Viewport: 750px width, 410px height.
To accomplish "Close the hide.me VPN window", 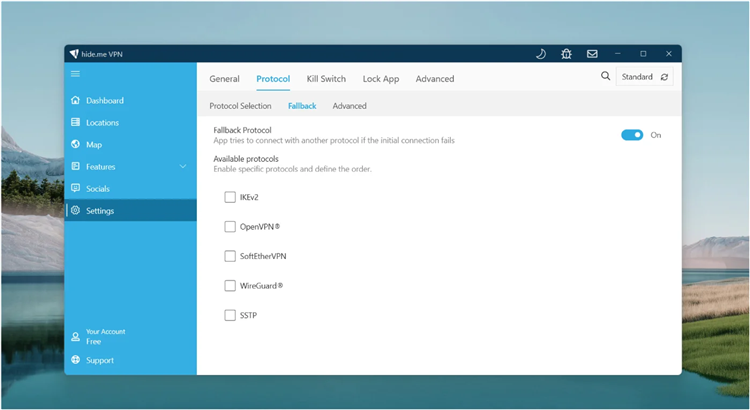I will tap(669, 54).
